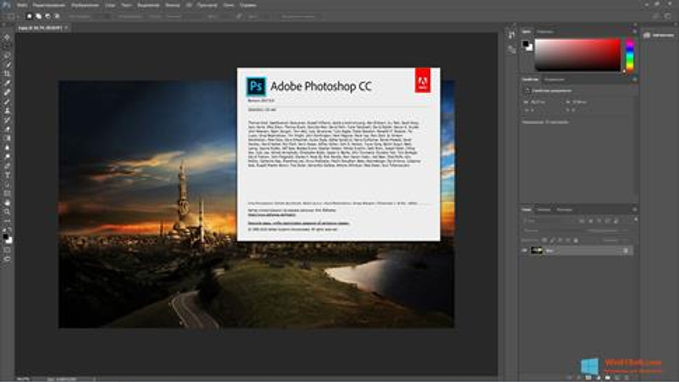
Task: Toggle lock all layer attributes
Action: pos(576,240)
